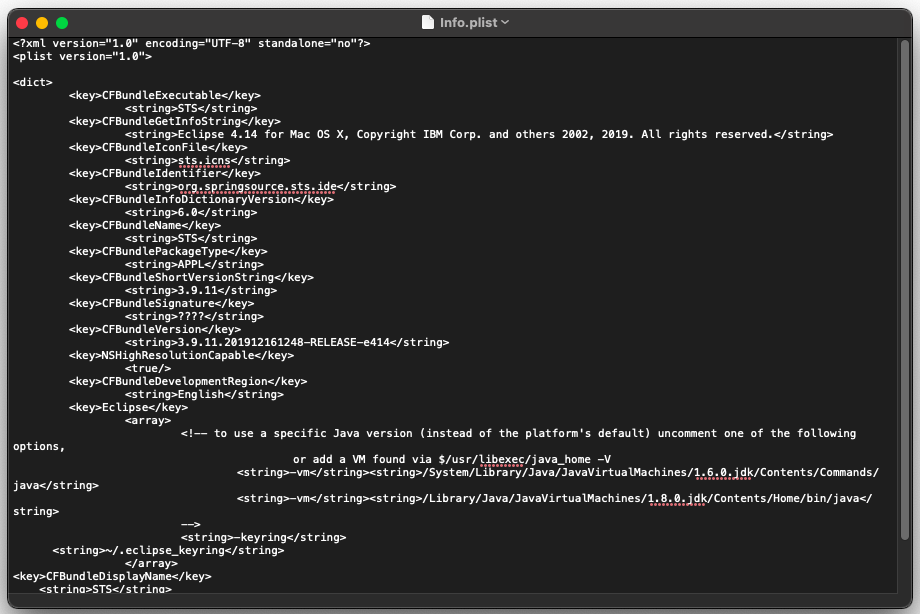920x614 pixels.
Task: Click the NSHighResolutionCapable key line
Action: [x=181, y=355]
